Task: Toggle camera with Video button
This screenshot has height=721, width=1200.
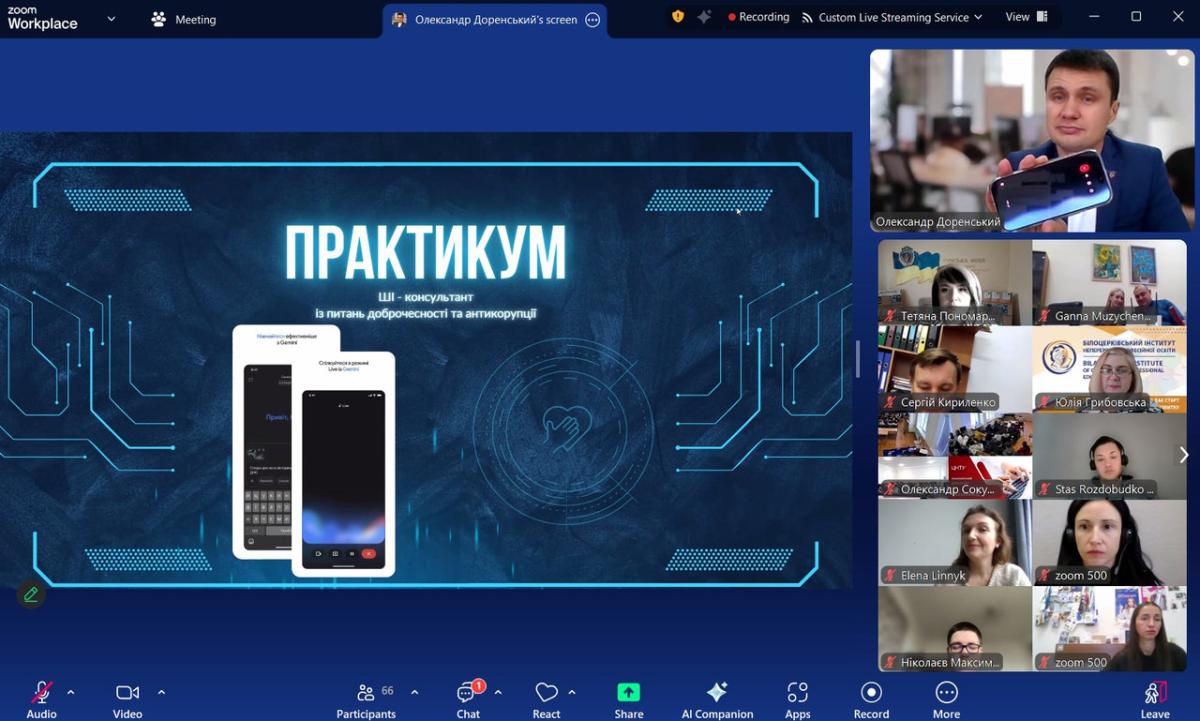Action: point(127,699)
